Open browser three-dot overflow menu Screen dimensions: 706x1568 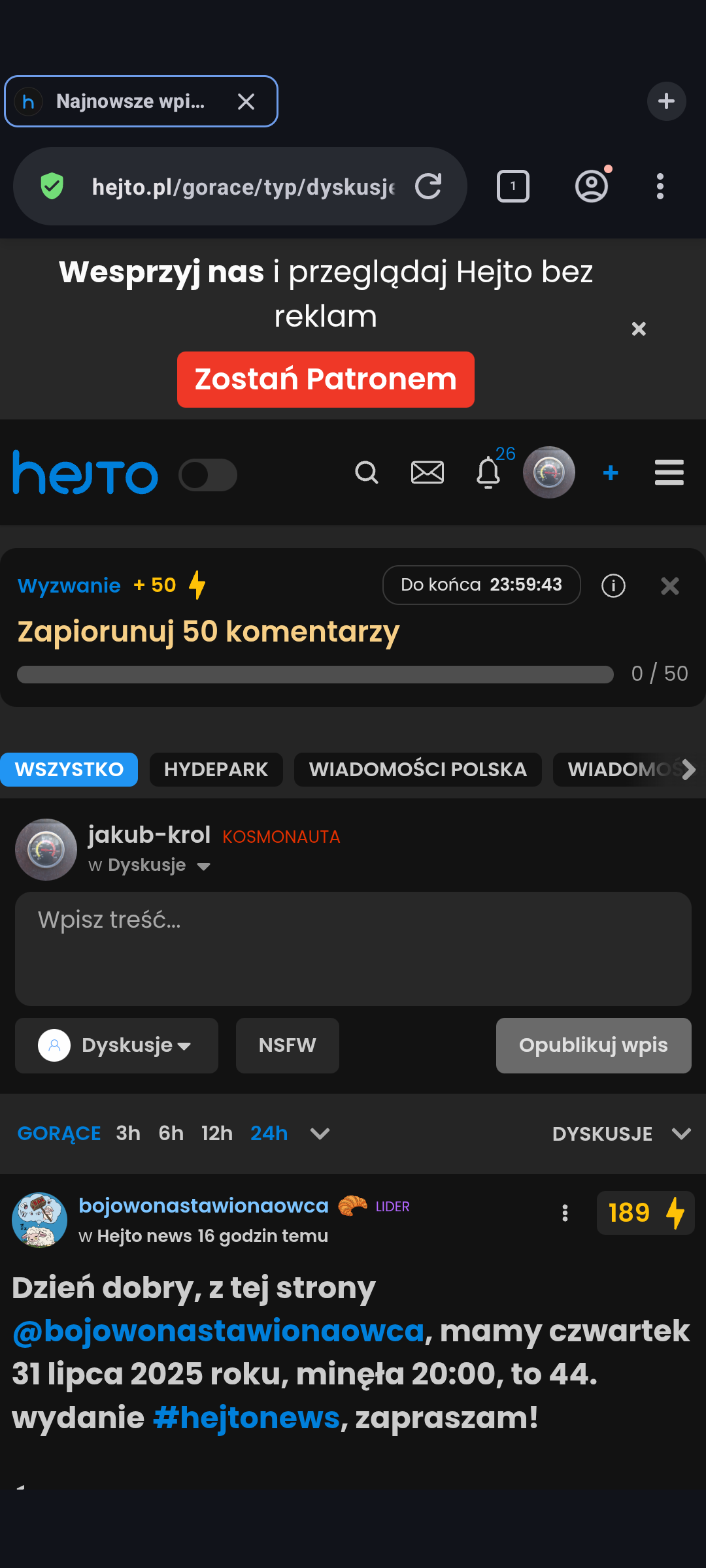point(660,186)
